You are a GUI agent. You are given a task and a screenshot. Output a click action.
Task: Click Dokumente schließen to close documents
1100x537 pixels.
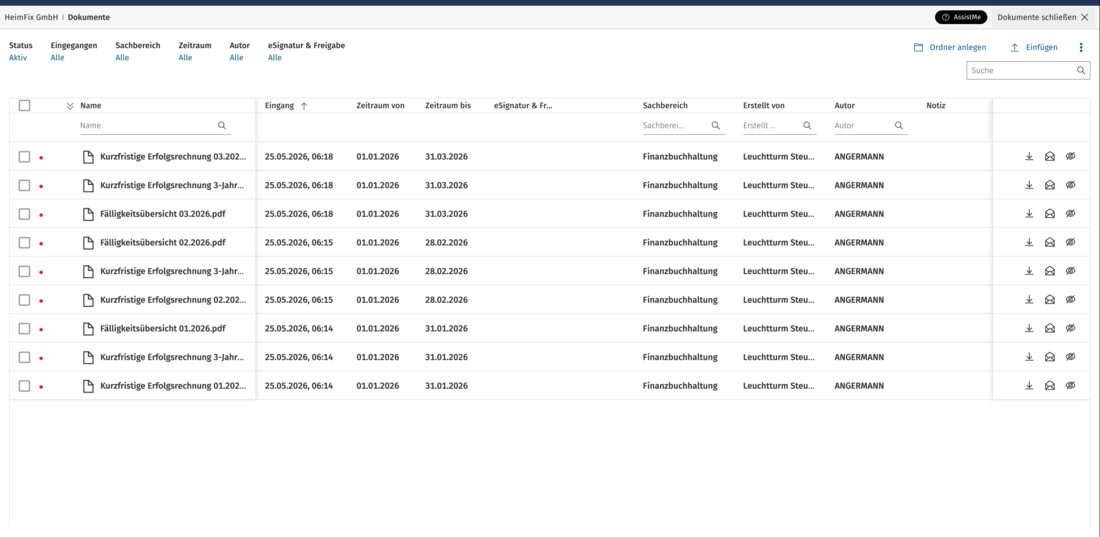click(x=1042, y=17)
